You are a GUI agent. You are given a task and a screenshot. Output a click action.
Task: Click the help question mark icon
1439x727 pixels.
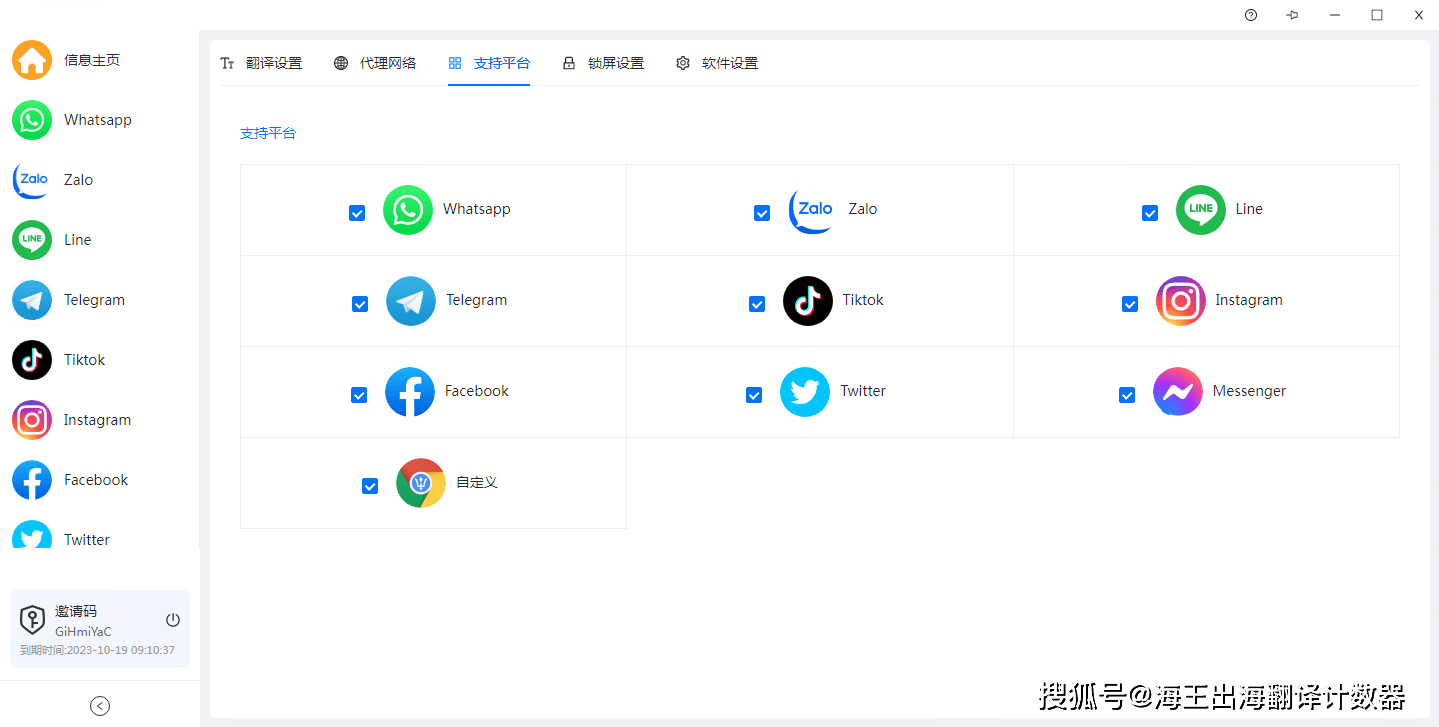(1251, 15)
